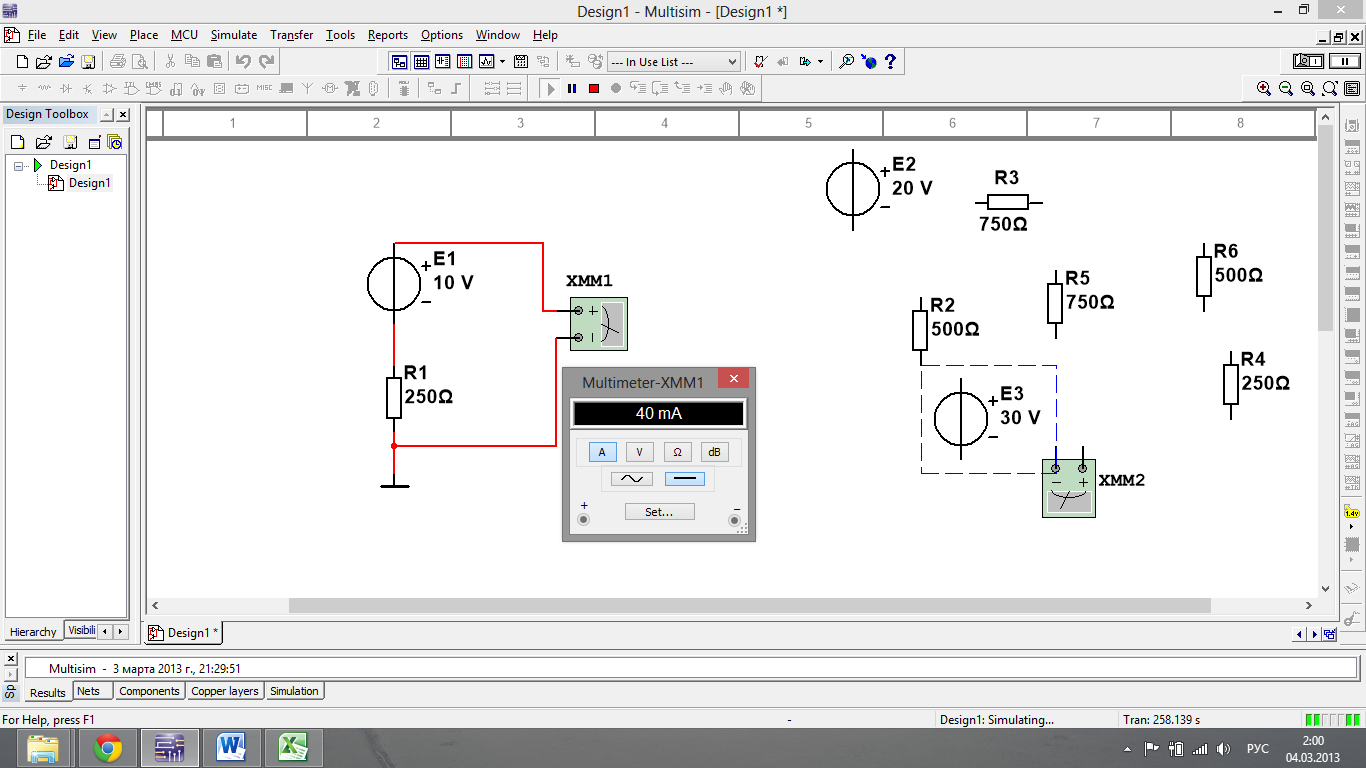Image resolution: width=1366 pixels, height=768 pixels.
Task: Select Voltmeter mode V on multimeter
Action: point(639,452)
